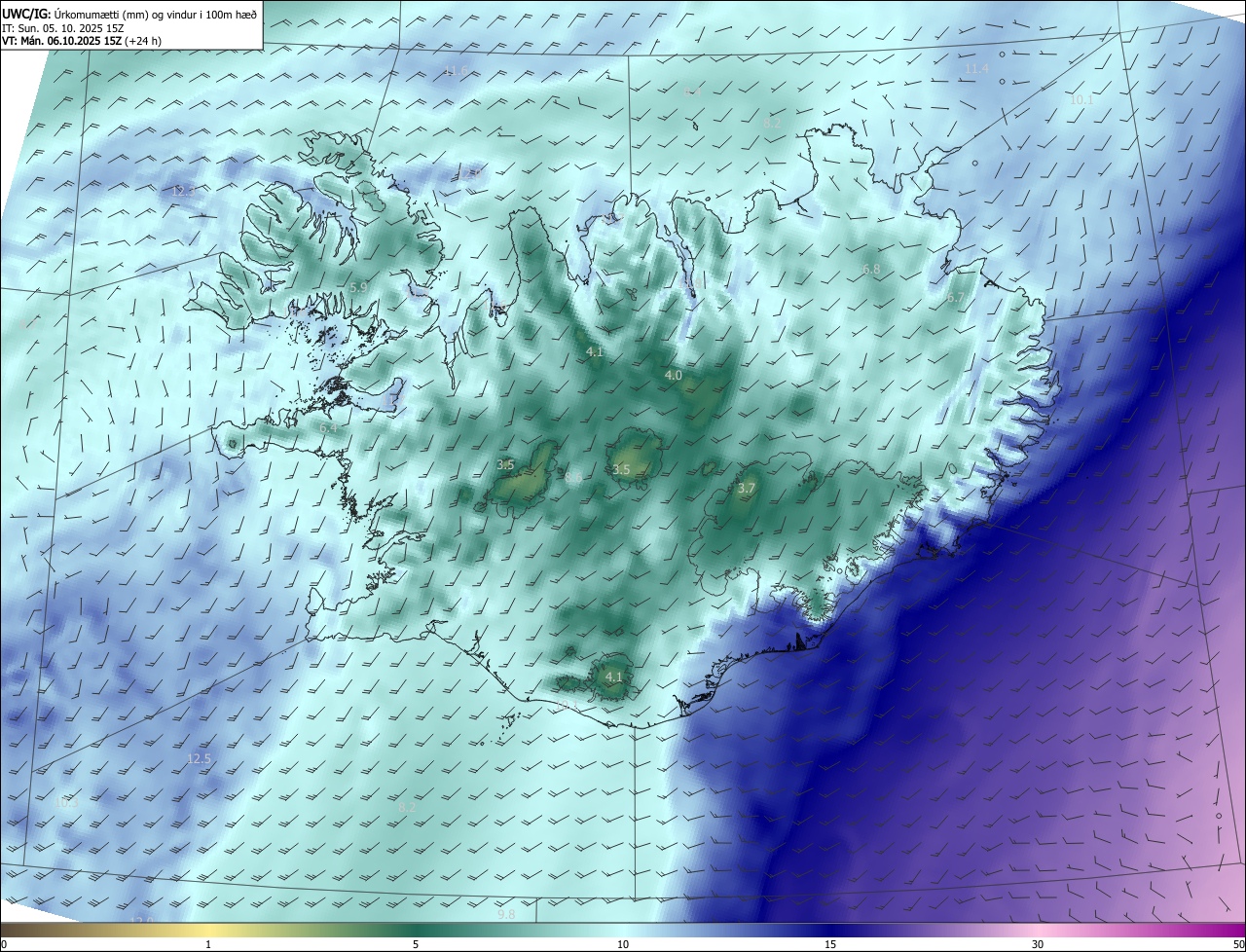Click the 15 tick on the color scale

tap(830, 944)
